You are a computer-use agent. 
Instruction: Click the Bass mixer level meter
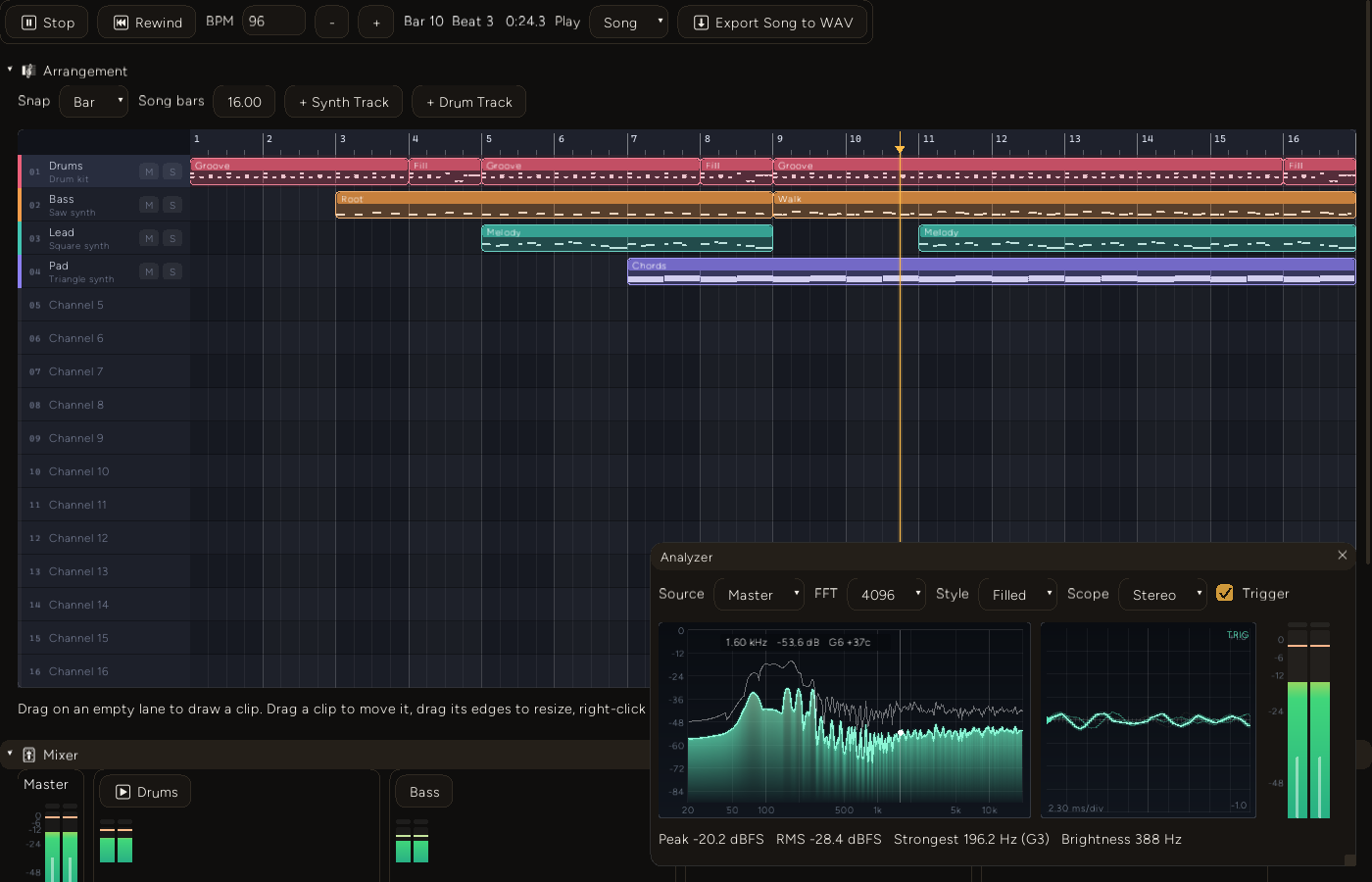click(x=412, y=841)
